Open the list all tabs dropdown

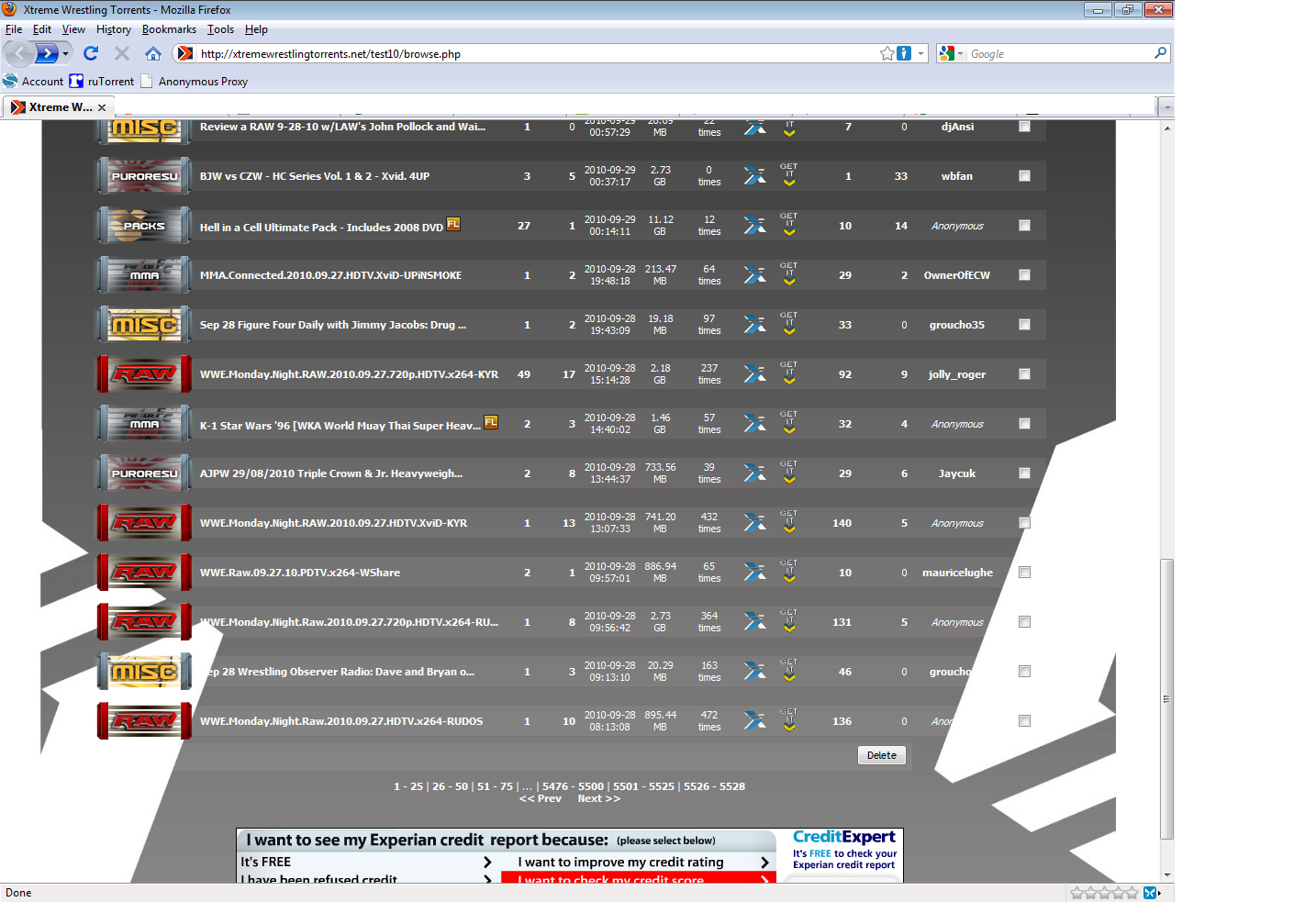click(x=1166, y=107)
